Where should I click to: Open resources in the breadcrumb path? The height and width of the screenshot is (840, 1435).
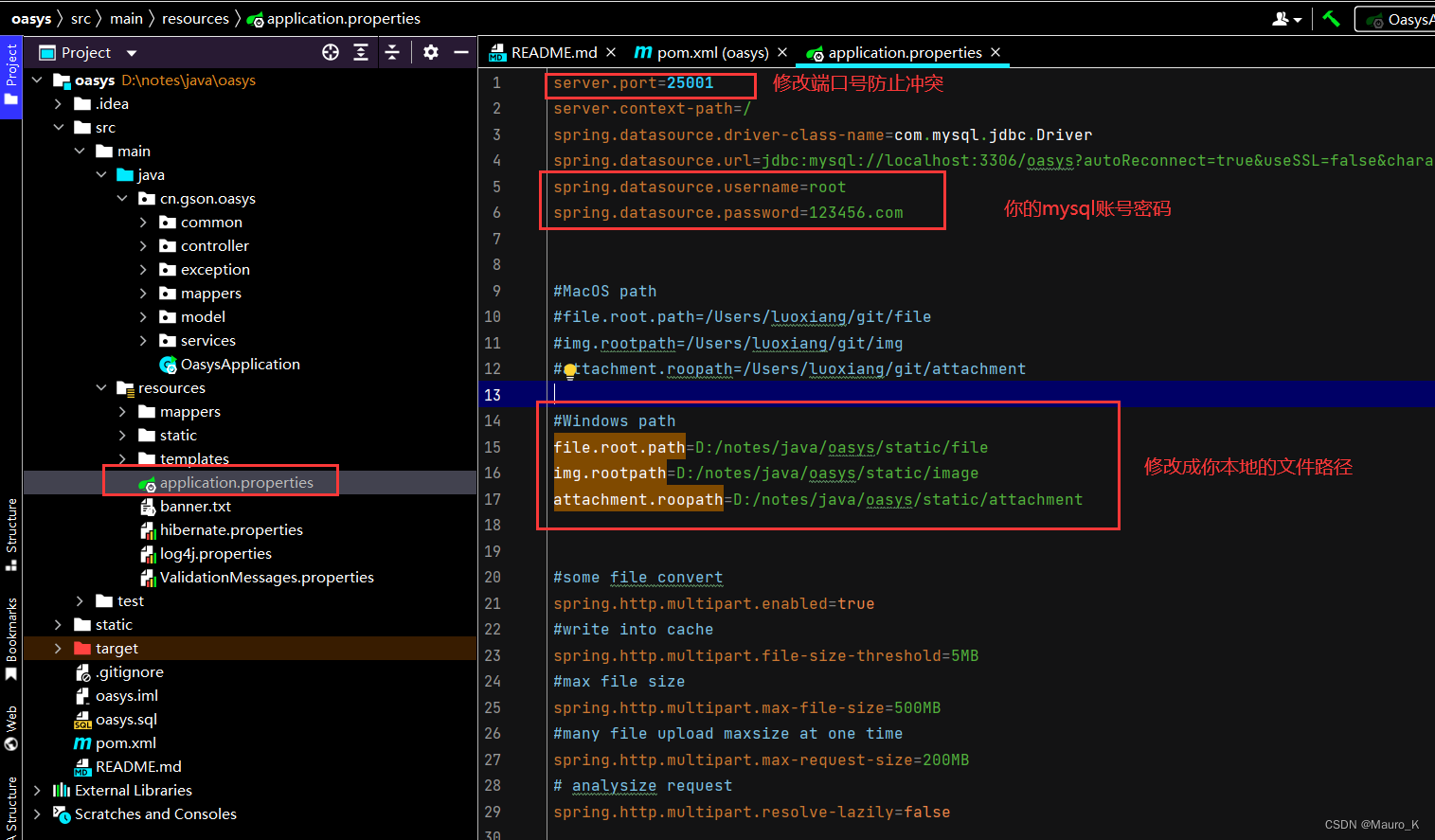pos(195,18)
